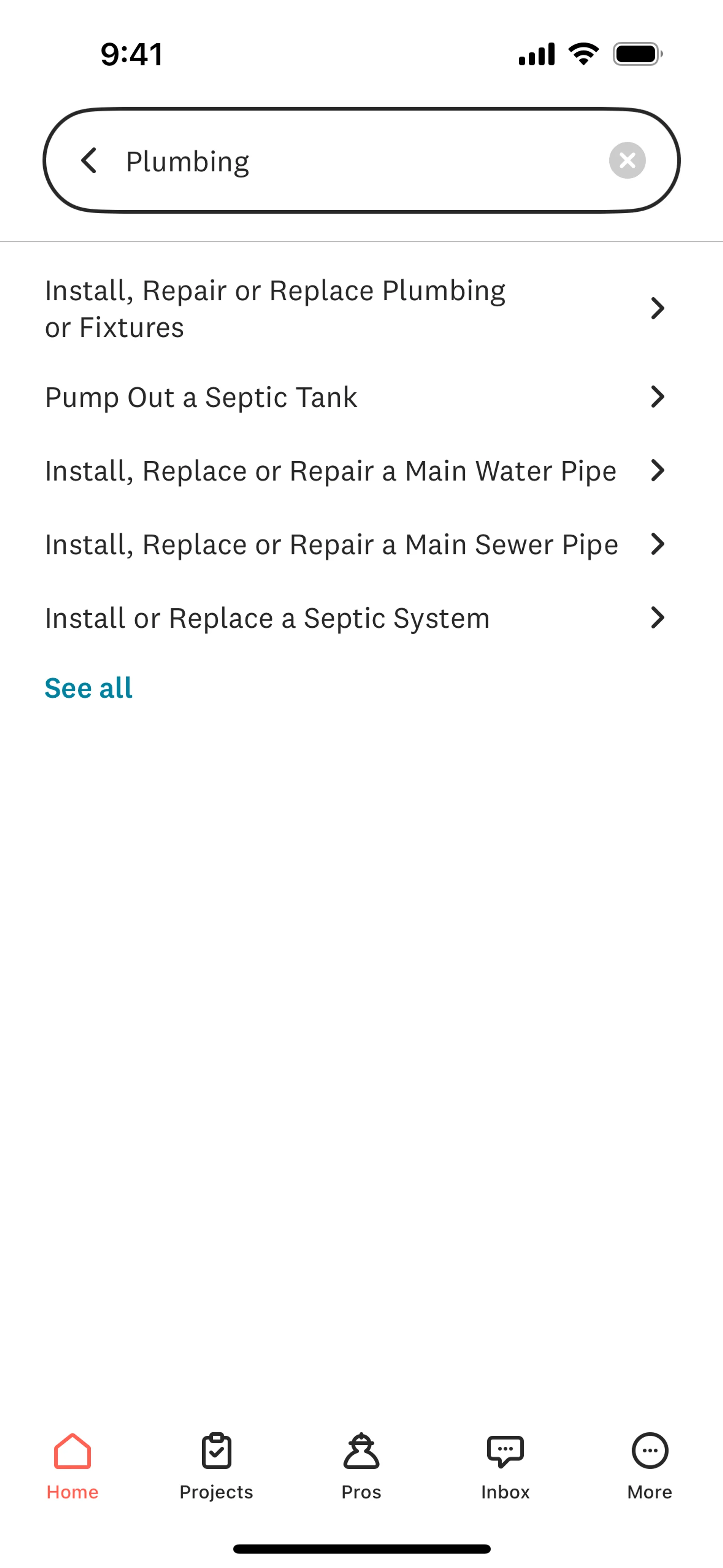Image resolution: width=723 pixels, height=1568 pixels.
Task: Tap chevron for Main Water Pipe option
Action: (x=657, y=471)
